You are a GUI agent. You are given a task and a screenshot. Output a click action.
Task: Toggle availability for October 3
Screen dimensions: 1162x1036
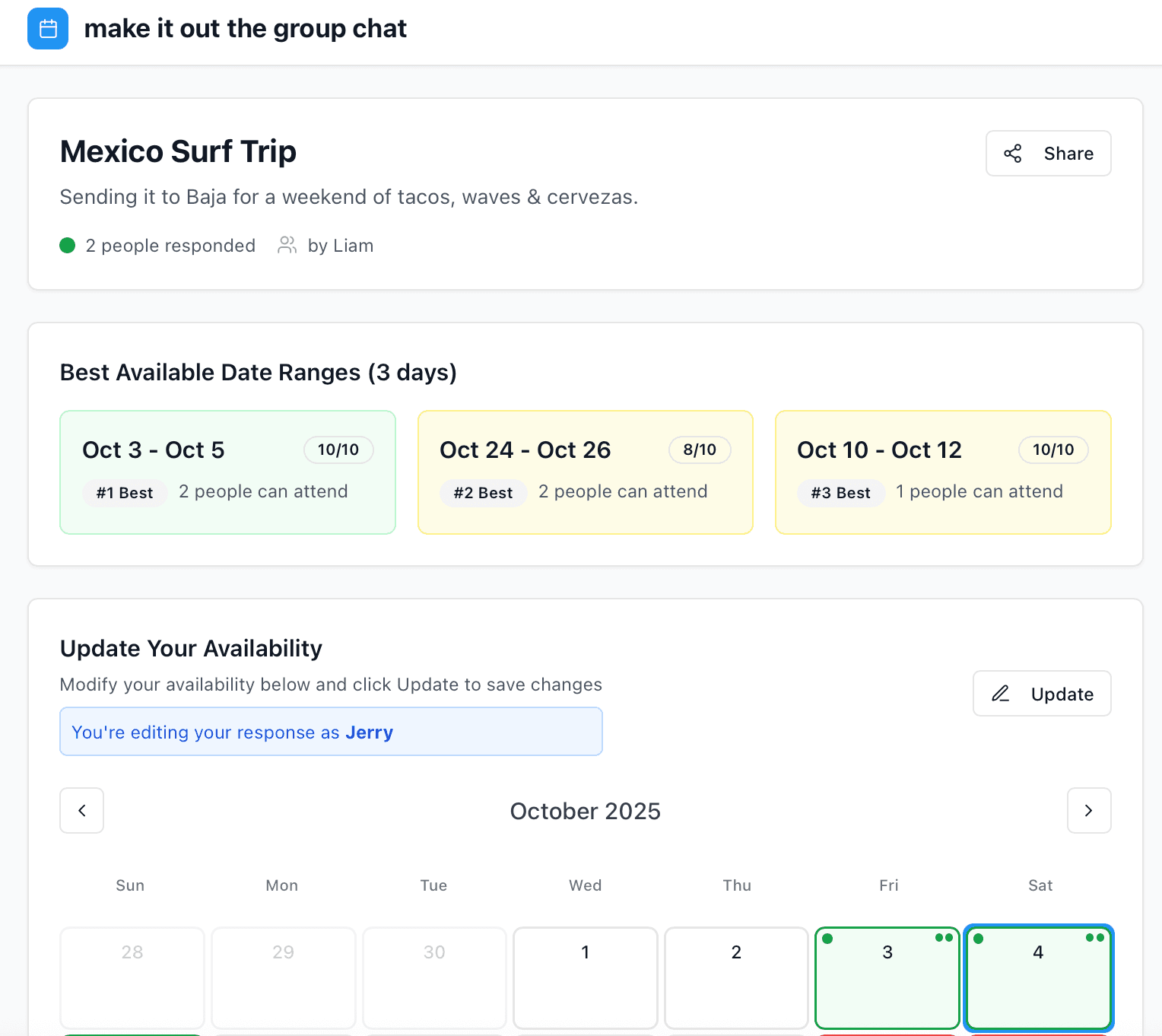[x=887, y=977]
